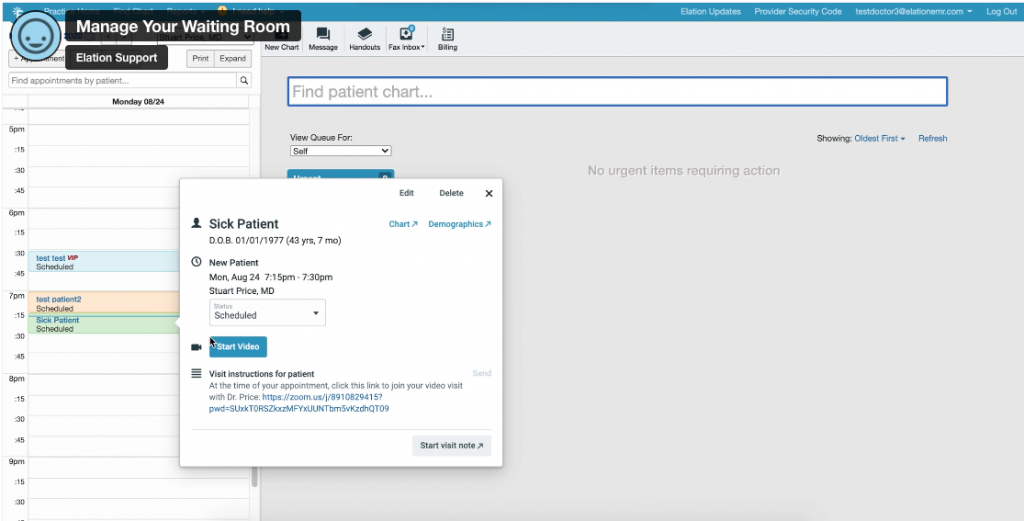
Task: Select Provider Security Code menu item
Action: tap(798, 12)
